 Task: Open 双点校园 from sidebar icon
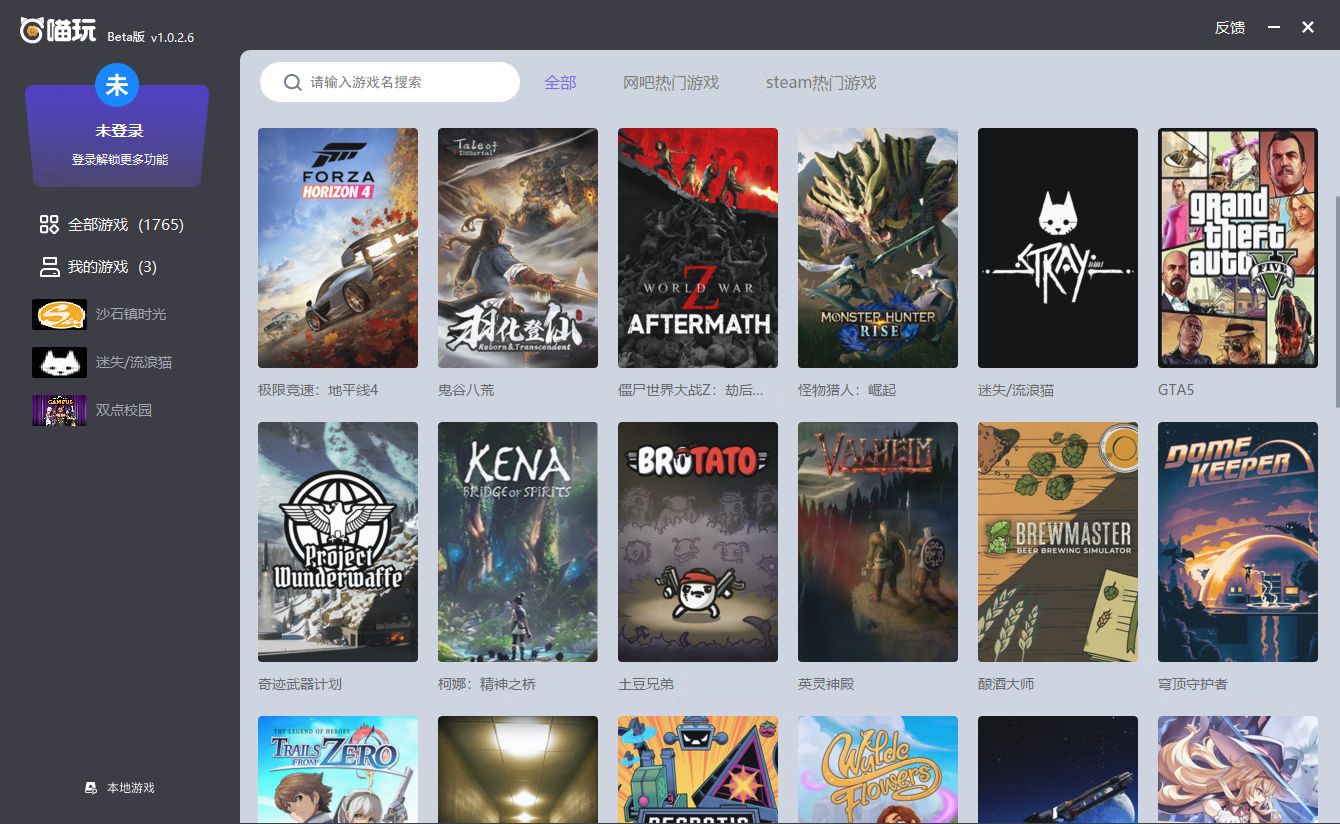59,410
